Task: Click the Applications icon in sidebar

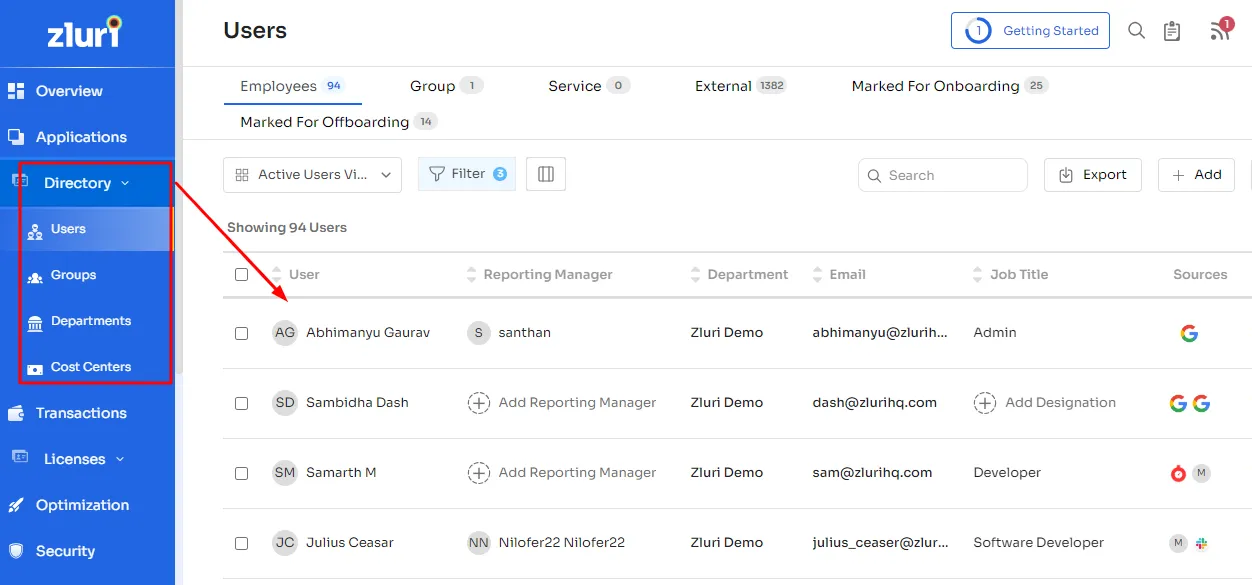Action: [16, 137]
